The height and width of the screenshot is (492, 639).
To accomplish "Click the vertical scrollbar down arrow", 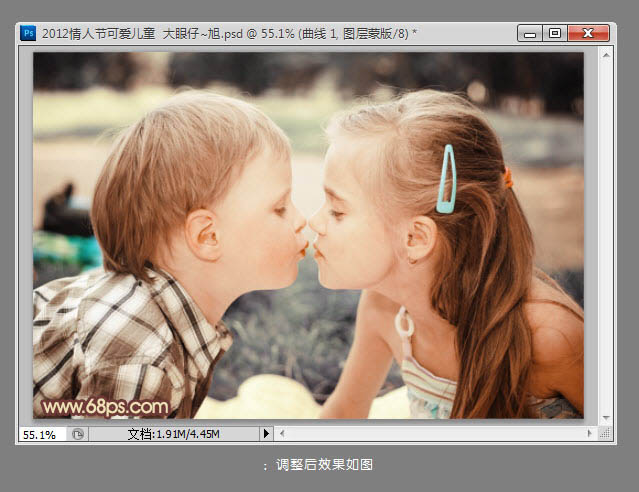I will point(606,416).
